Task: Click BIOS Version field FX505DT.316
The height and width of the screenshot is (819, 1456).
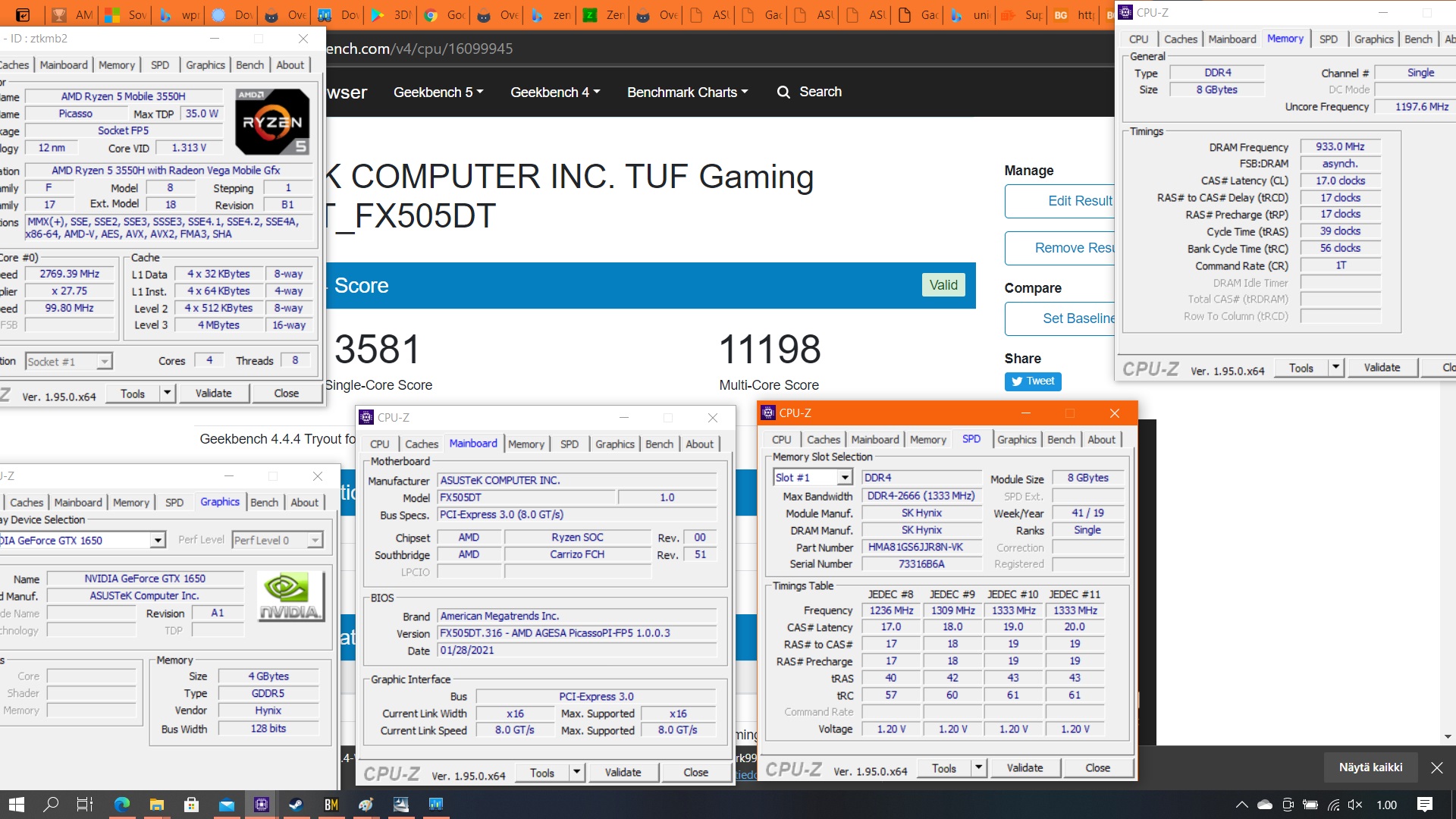Action: tap(576, 633)
